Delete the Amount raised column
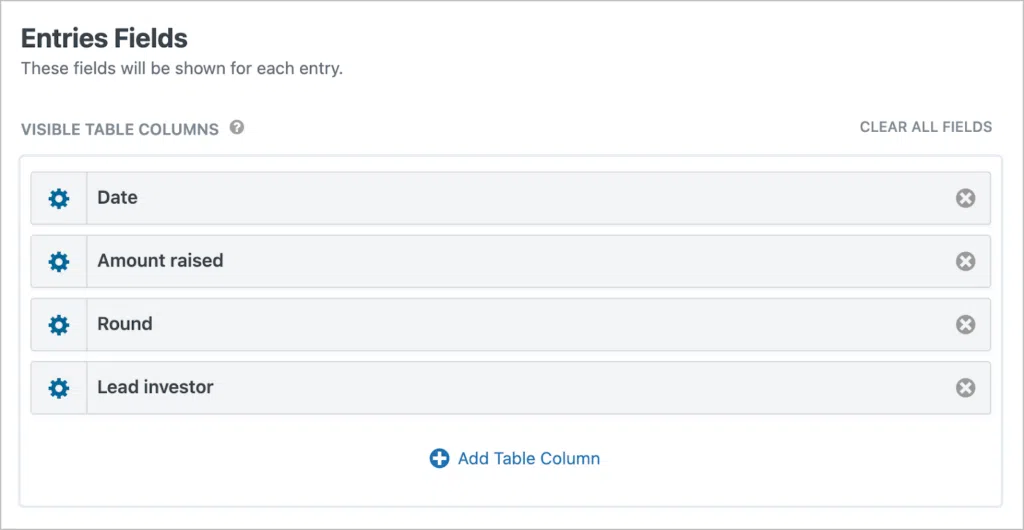Viewport: 1024px width, 530px height. point(965,261)
